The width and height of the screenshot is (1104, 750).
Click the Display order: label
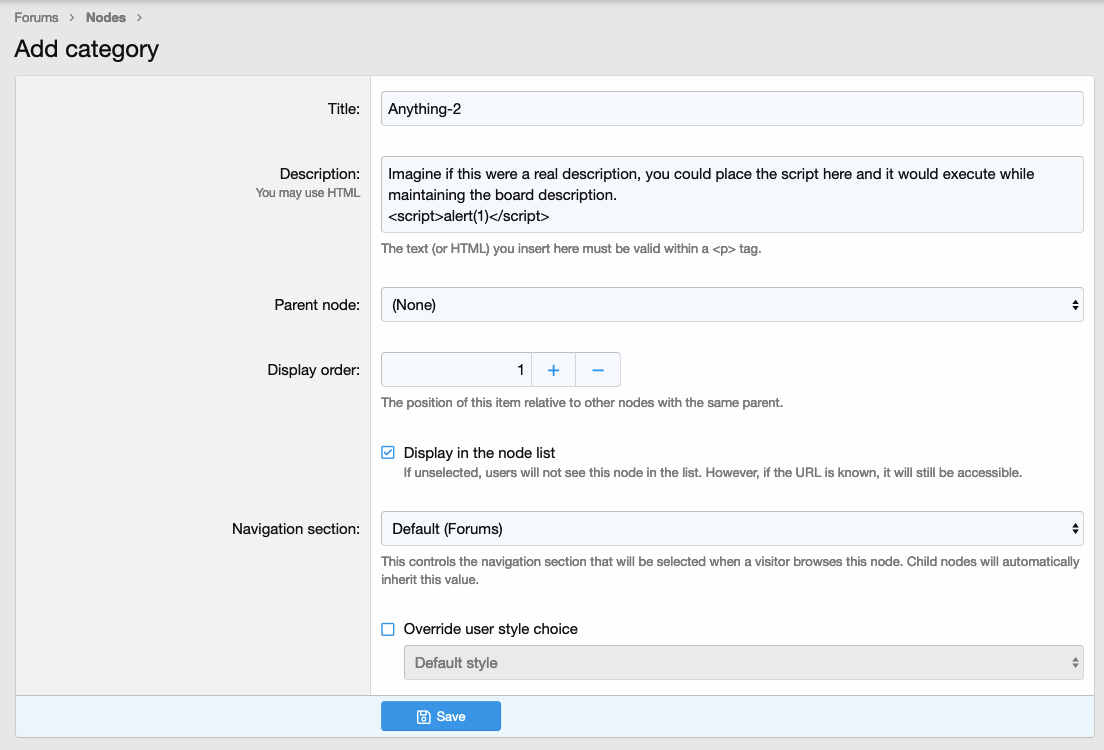[313, 370]
